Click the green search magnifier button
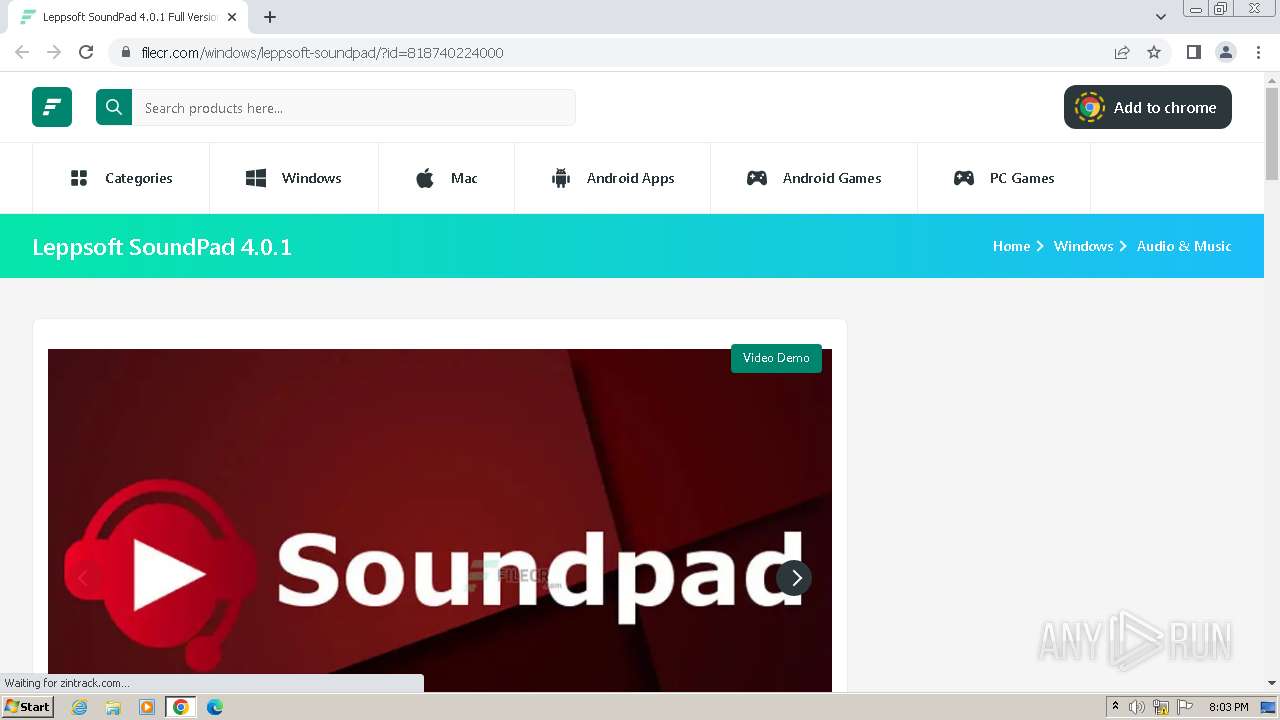This screenshot has width=1280, height=720. click(114, 107)
